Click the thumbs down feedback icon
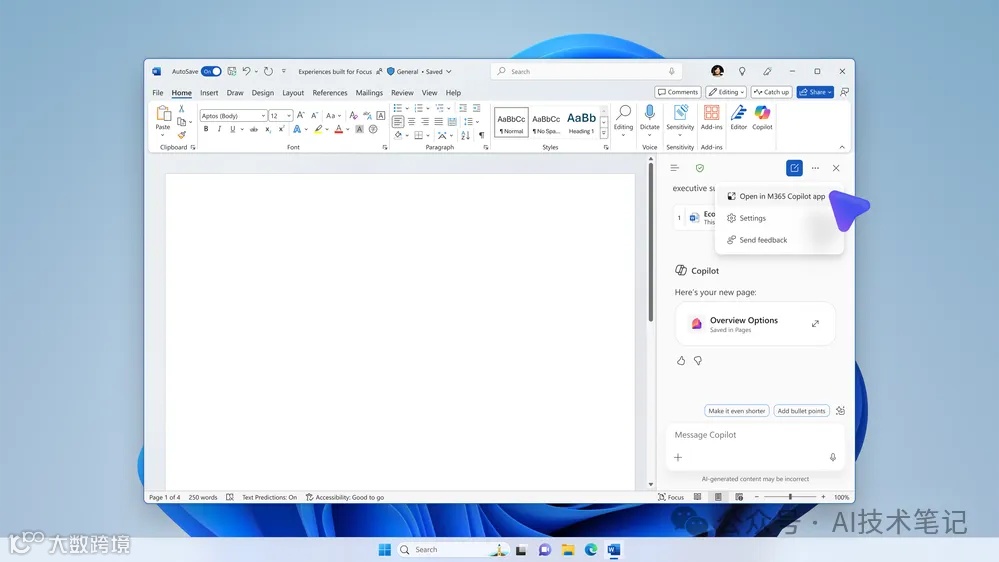Image resolution: width=999 pixels, height=562 pixels. click(x=698, y=361)
